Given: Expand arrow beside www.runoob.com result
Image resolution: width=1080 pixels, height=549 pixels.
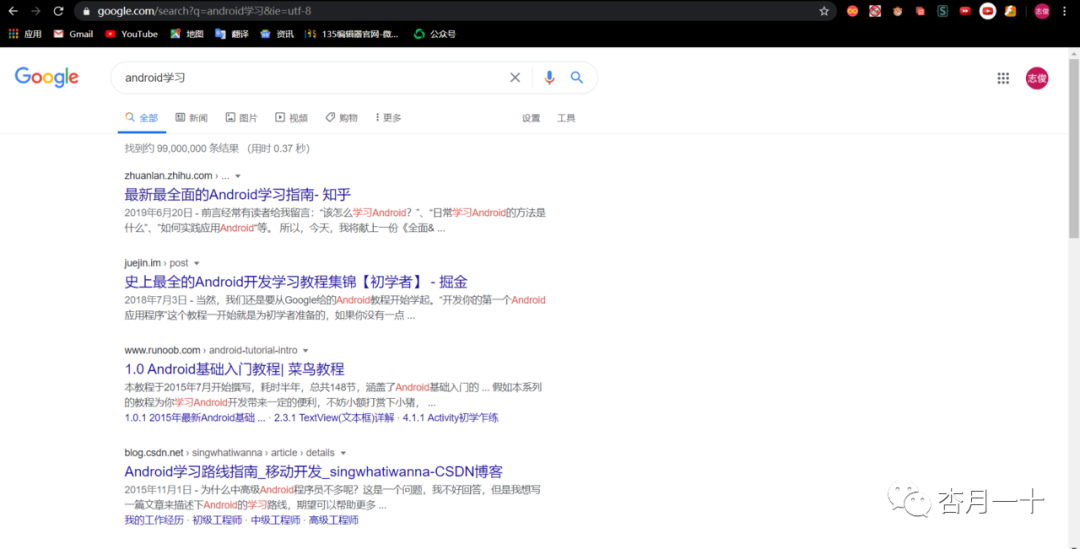Looking at the screenshot, I should click(x=305, y=351).
